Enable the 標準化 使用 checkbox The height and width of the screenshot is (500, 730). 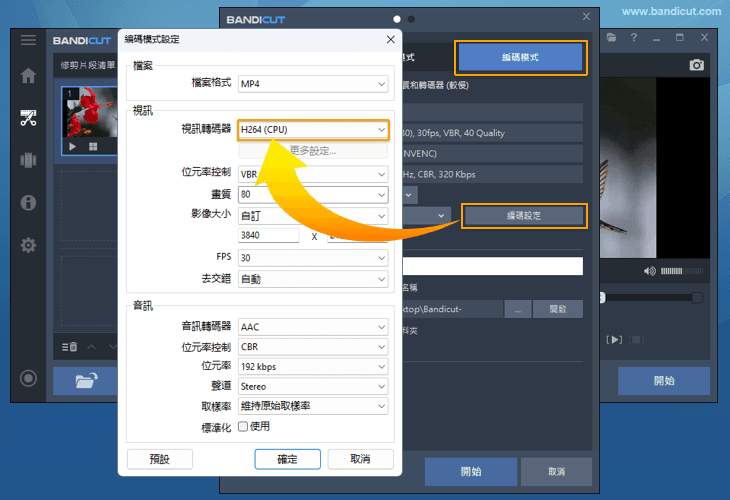pos(243,426)
